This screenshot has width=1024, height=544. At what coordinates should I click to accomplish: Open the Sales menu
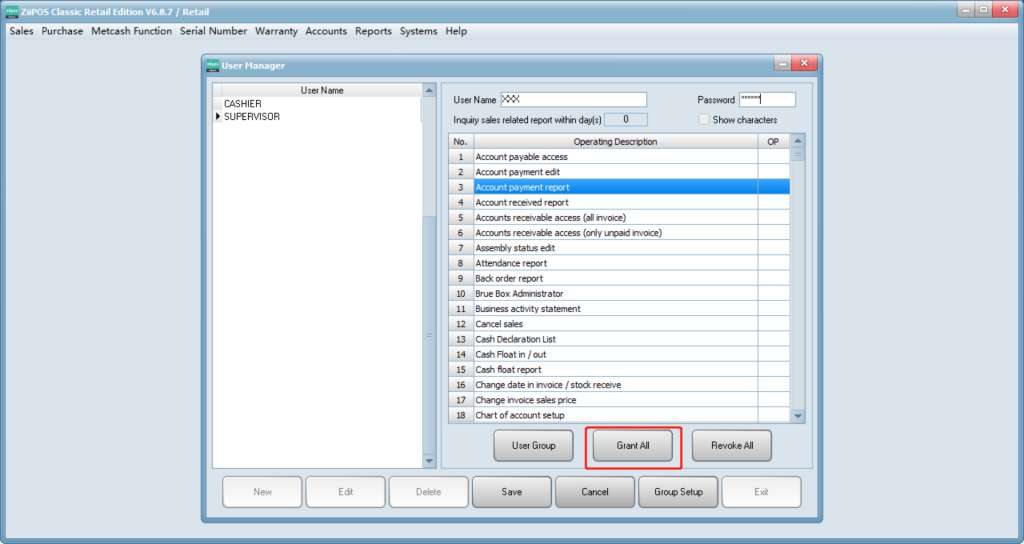click(x=21, y=31)
